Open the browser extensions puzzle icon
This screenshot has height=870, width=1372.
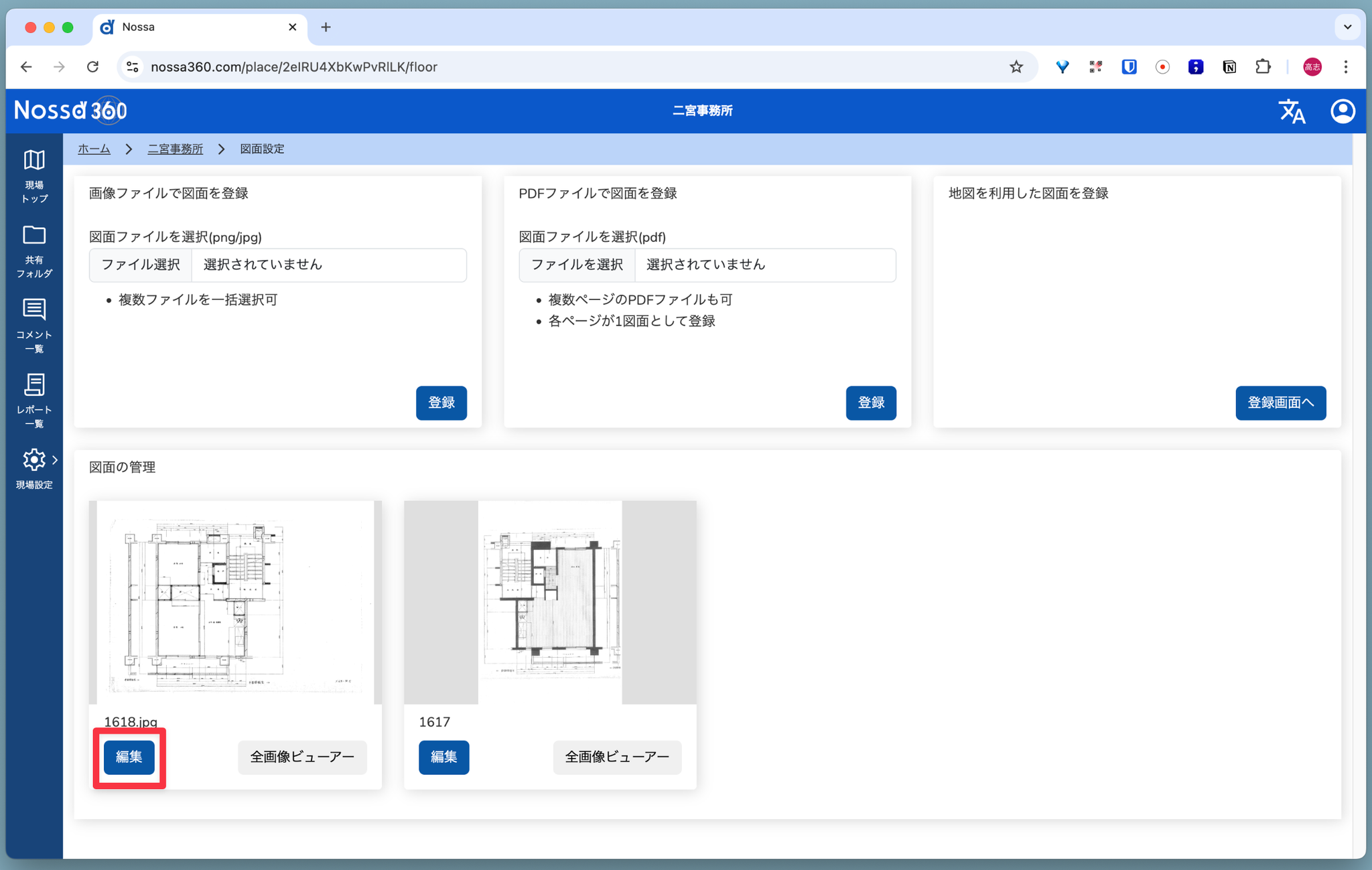(1263, 67)
